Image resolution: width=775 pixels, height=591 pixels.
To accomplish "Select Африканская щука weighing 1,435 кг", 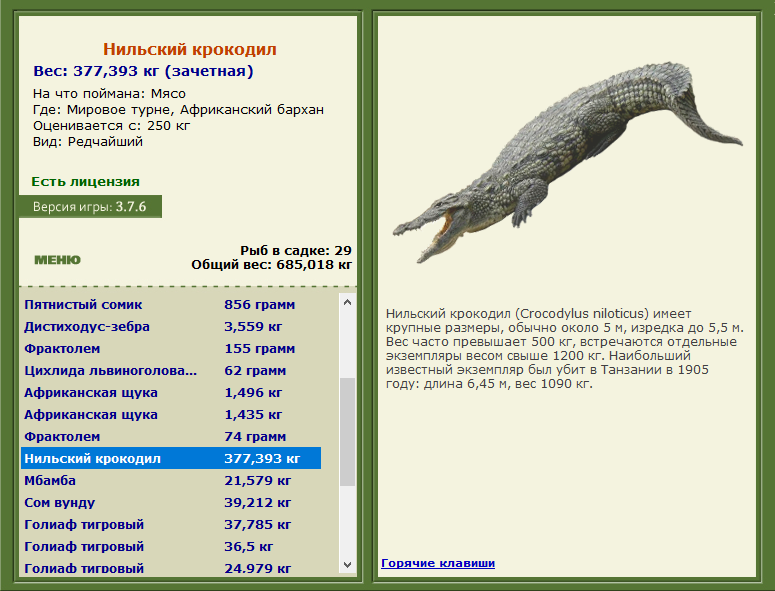I will 171,415.
